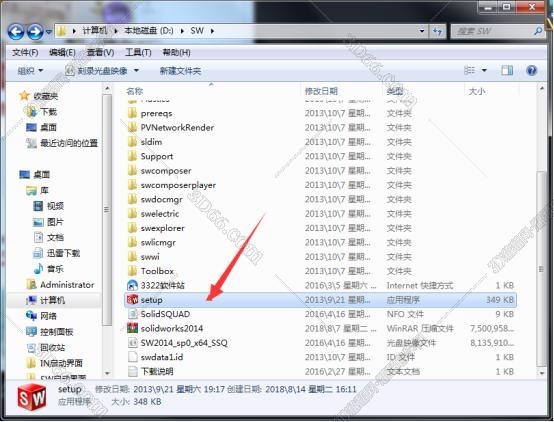Open the recent locations dropdown beside navigation arrows

(x=49, y=32)
